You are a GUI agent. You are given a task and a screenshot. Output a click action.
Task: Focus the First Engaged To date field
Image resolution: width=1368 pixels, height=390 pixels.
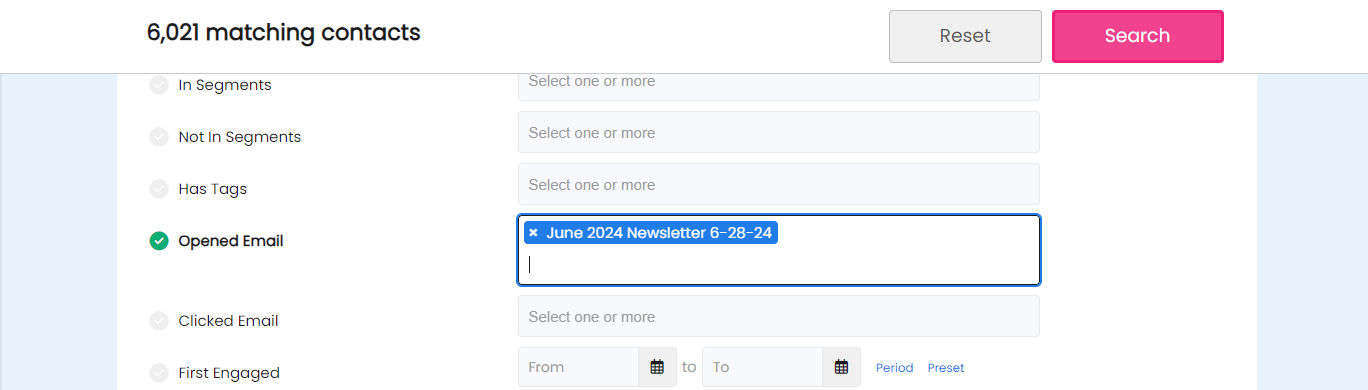[x=762, y=367]
